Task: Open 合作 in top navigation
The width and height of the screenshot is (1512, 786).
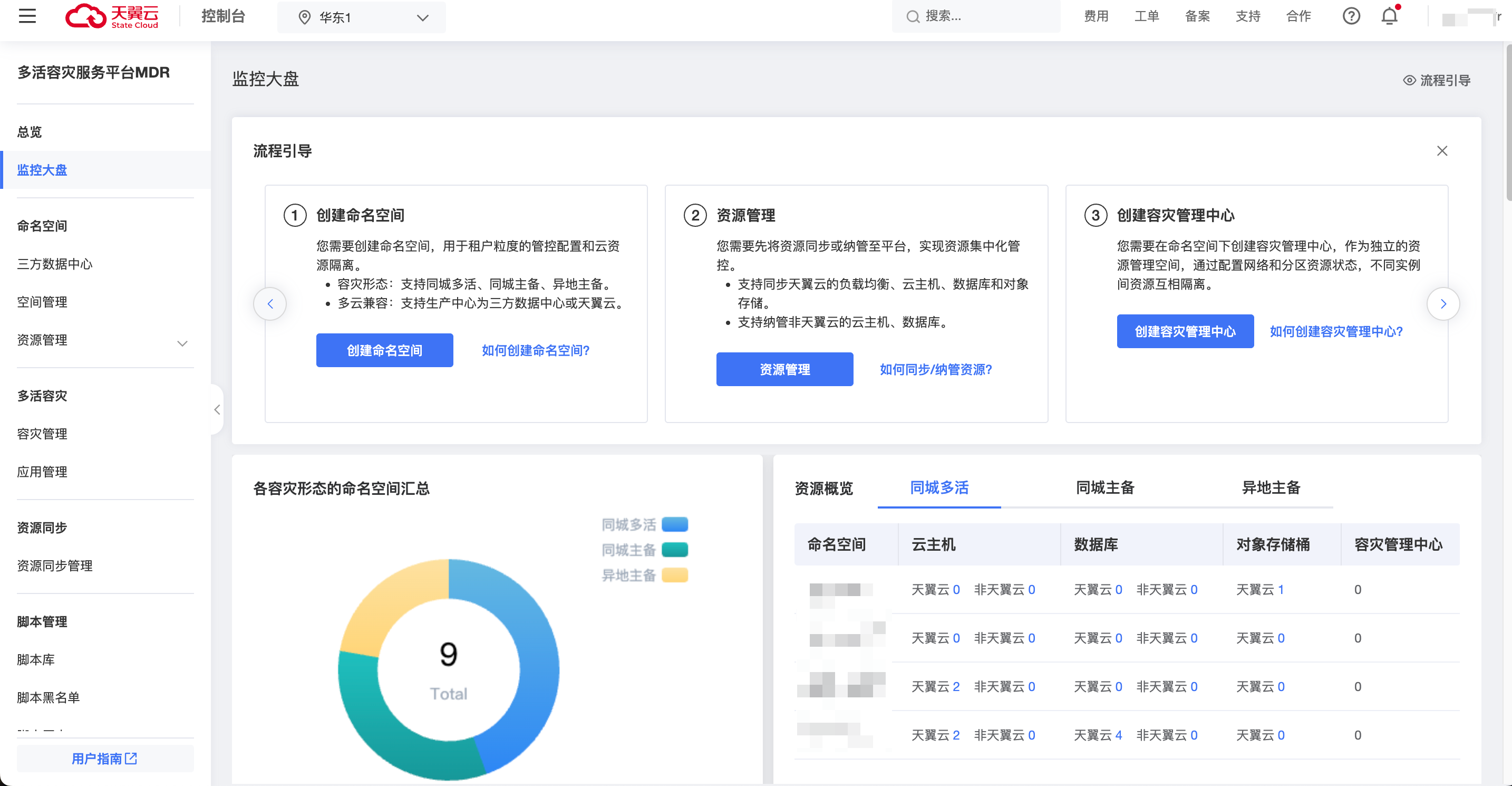Action: 1298,16
